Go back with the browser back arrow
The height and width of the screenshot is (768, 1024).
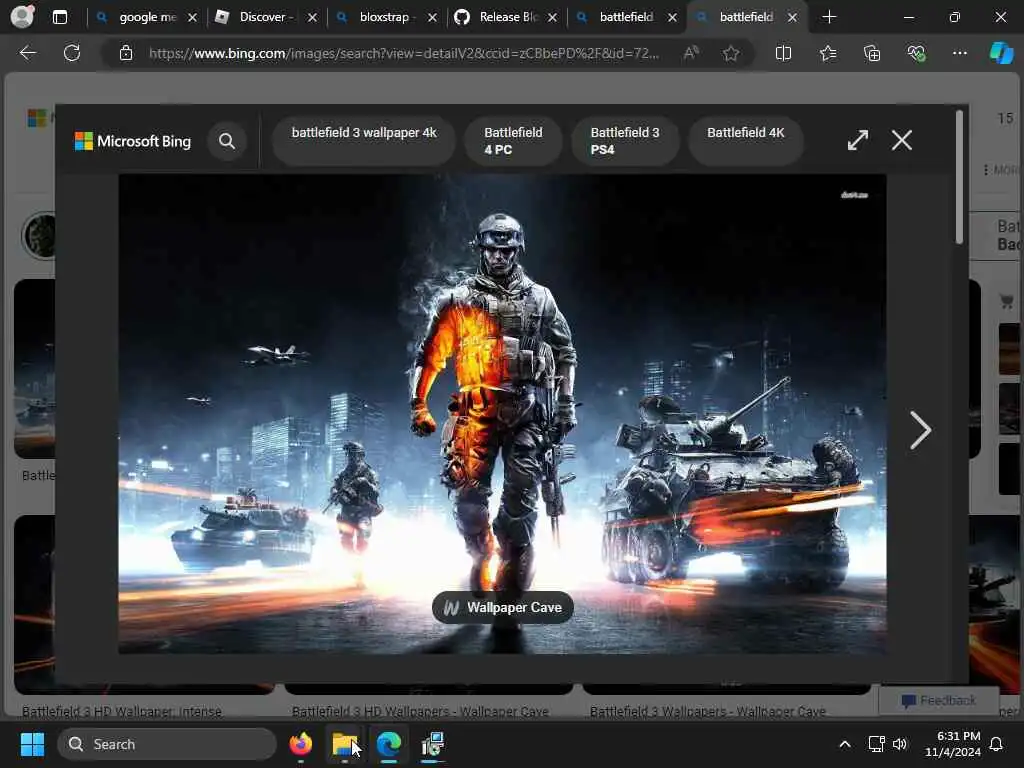[28, 53]
